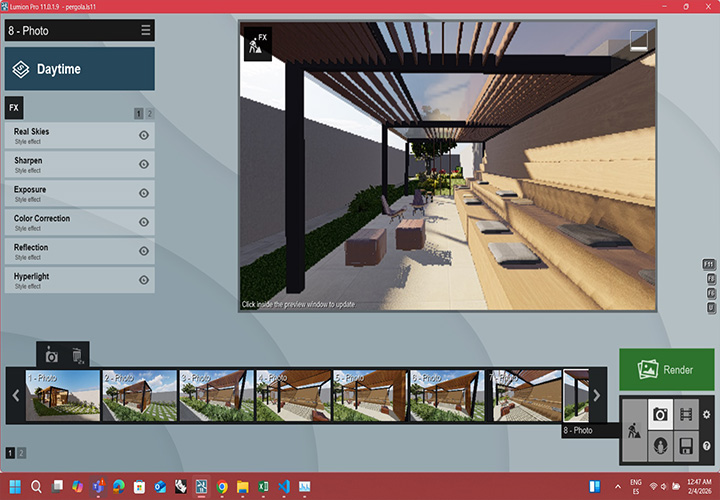Select the Real Skies effect
720x500 pixels.
pyautogui.click(x=79, y=135)
